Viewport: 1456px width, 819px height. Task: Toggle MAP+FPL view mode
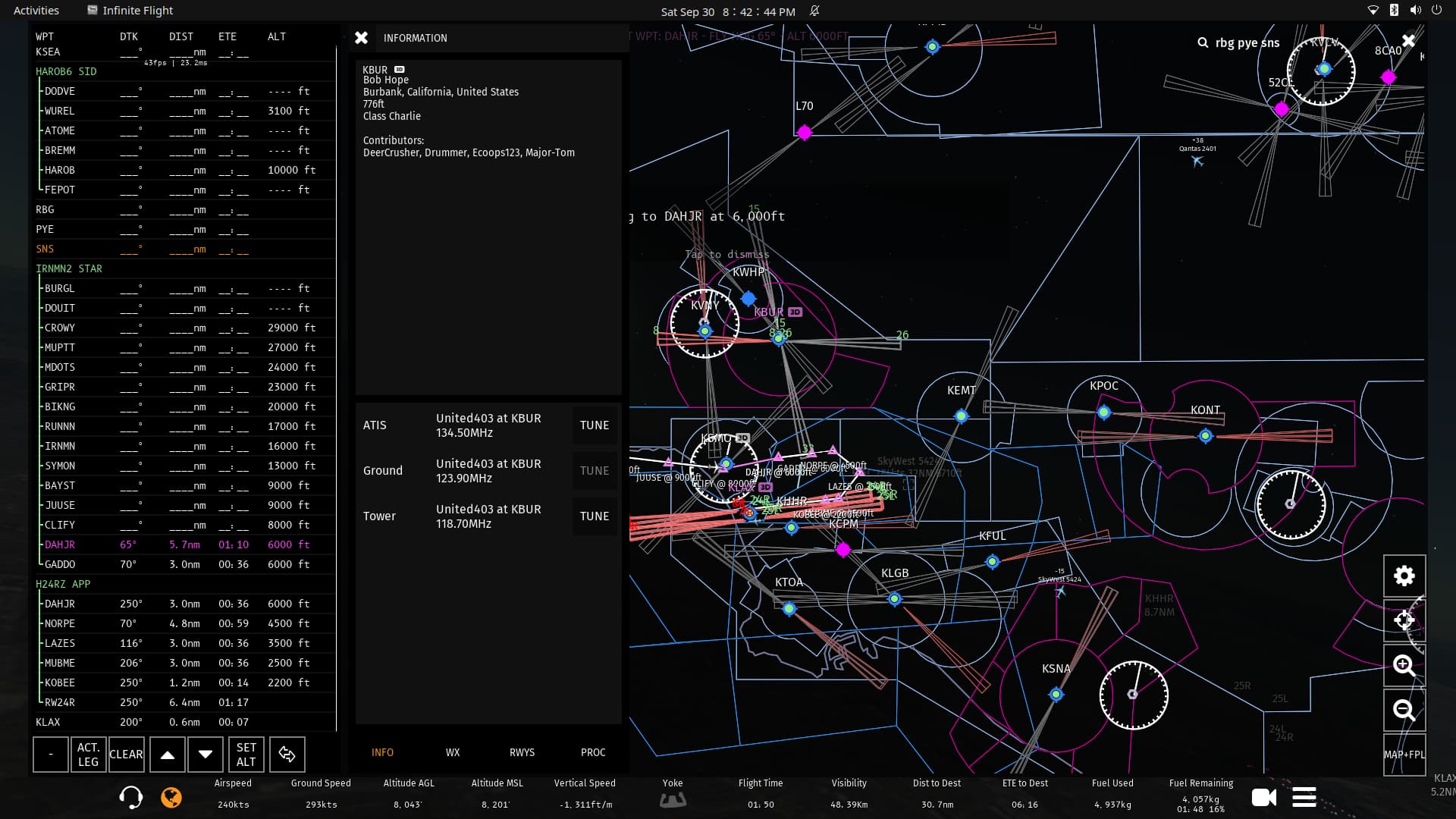tap(1404, 755)
